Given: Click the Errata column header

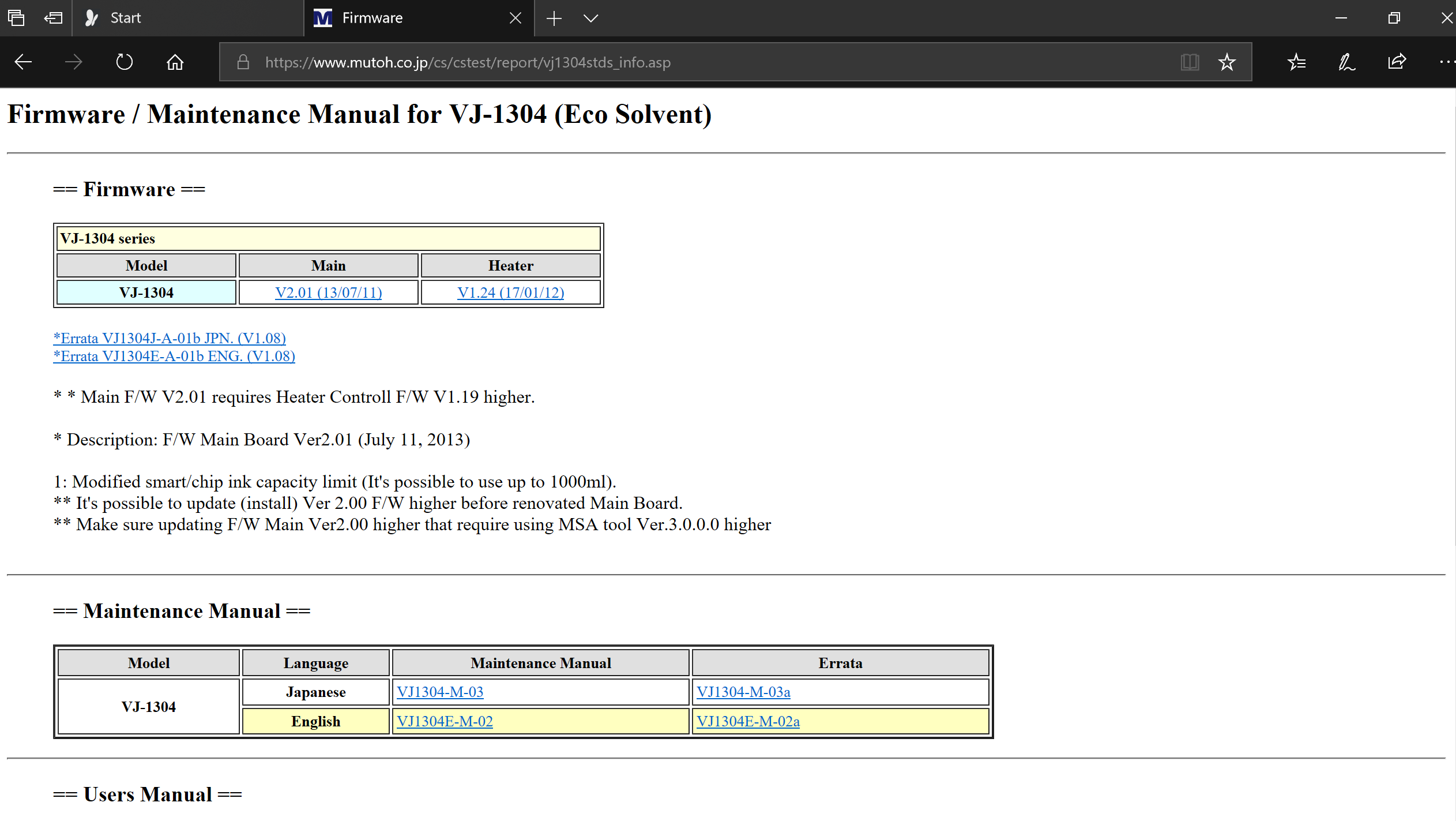Looking at the screenshot, I should pyautogui.click(x=841, y=663).
